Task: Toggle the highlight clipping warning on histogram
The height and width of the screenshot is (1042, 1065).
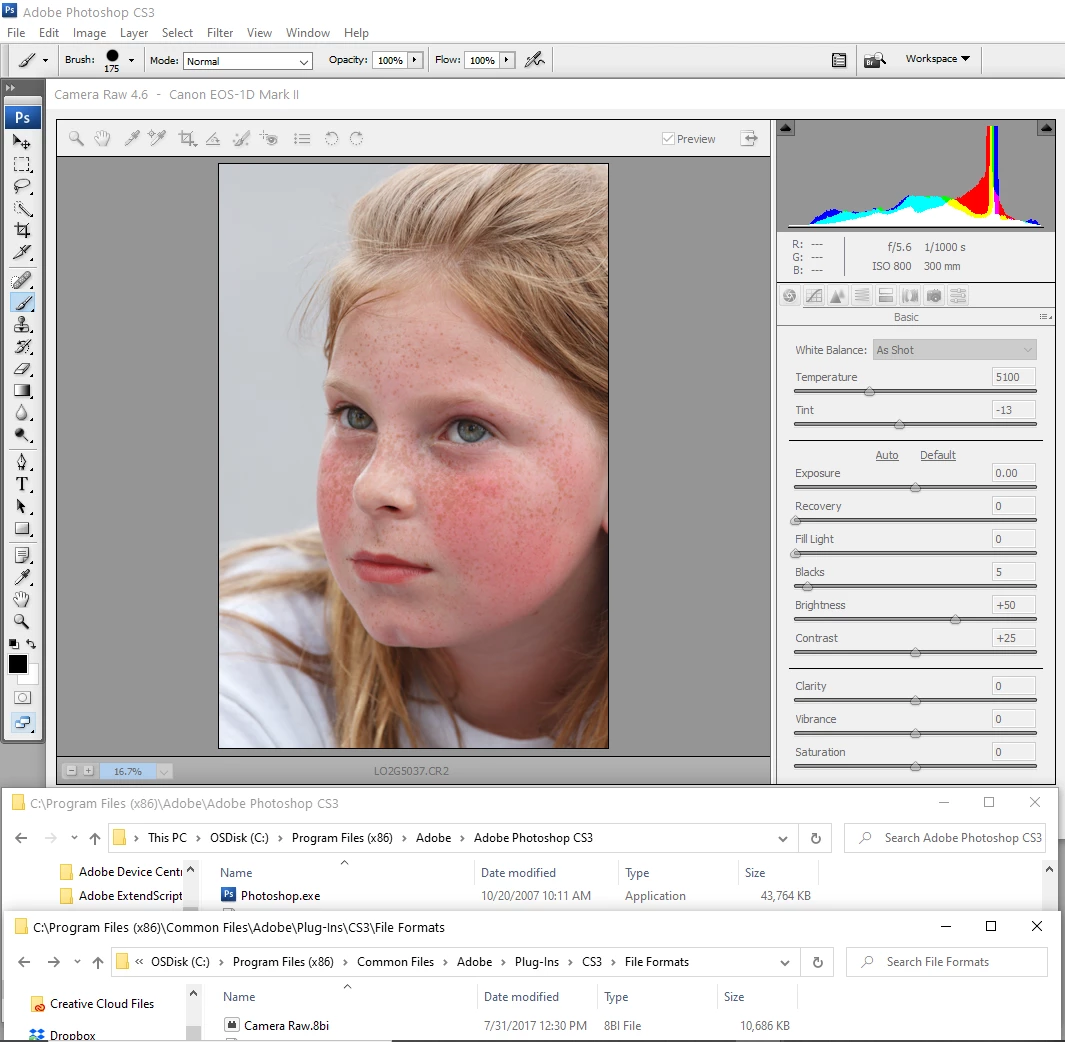Action: 1045,128
